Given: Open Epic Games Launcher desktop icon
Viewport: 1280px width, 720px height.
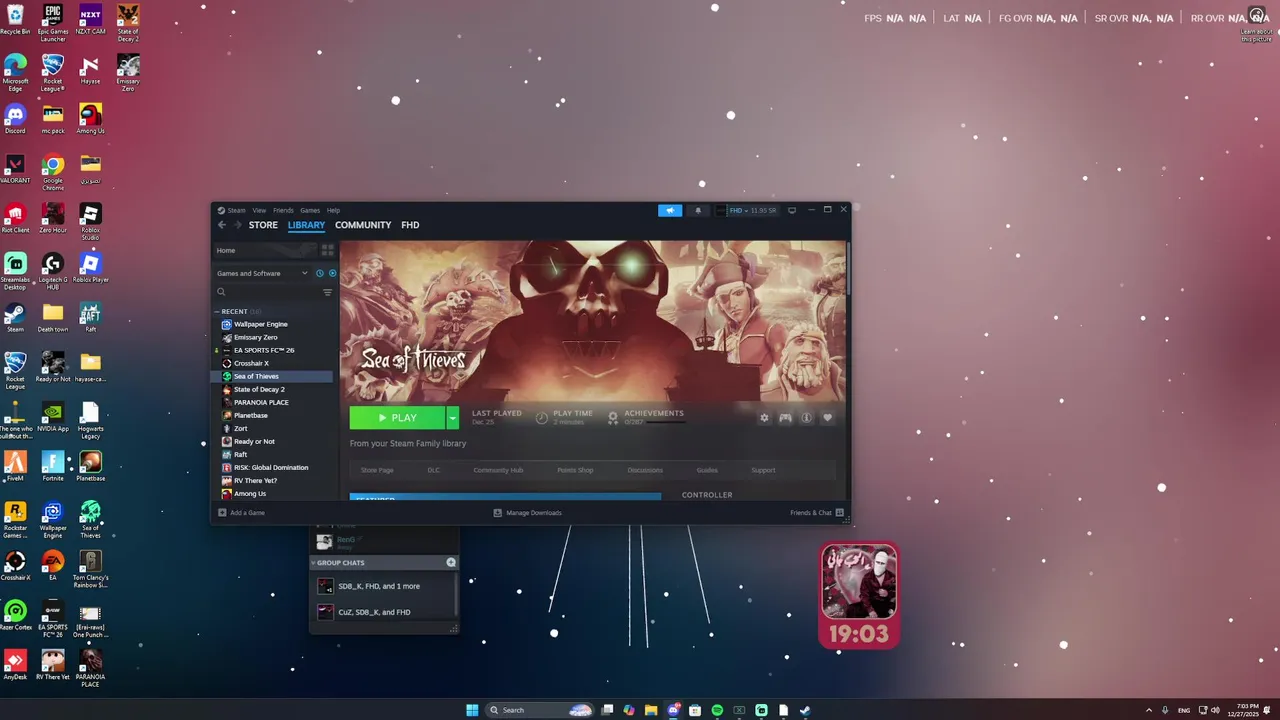Looking at the screenshot, I should point(53,23).
